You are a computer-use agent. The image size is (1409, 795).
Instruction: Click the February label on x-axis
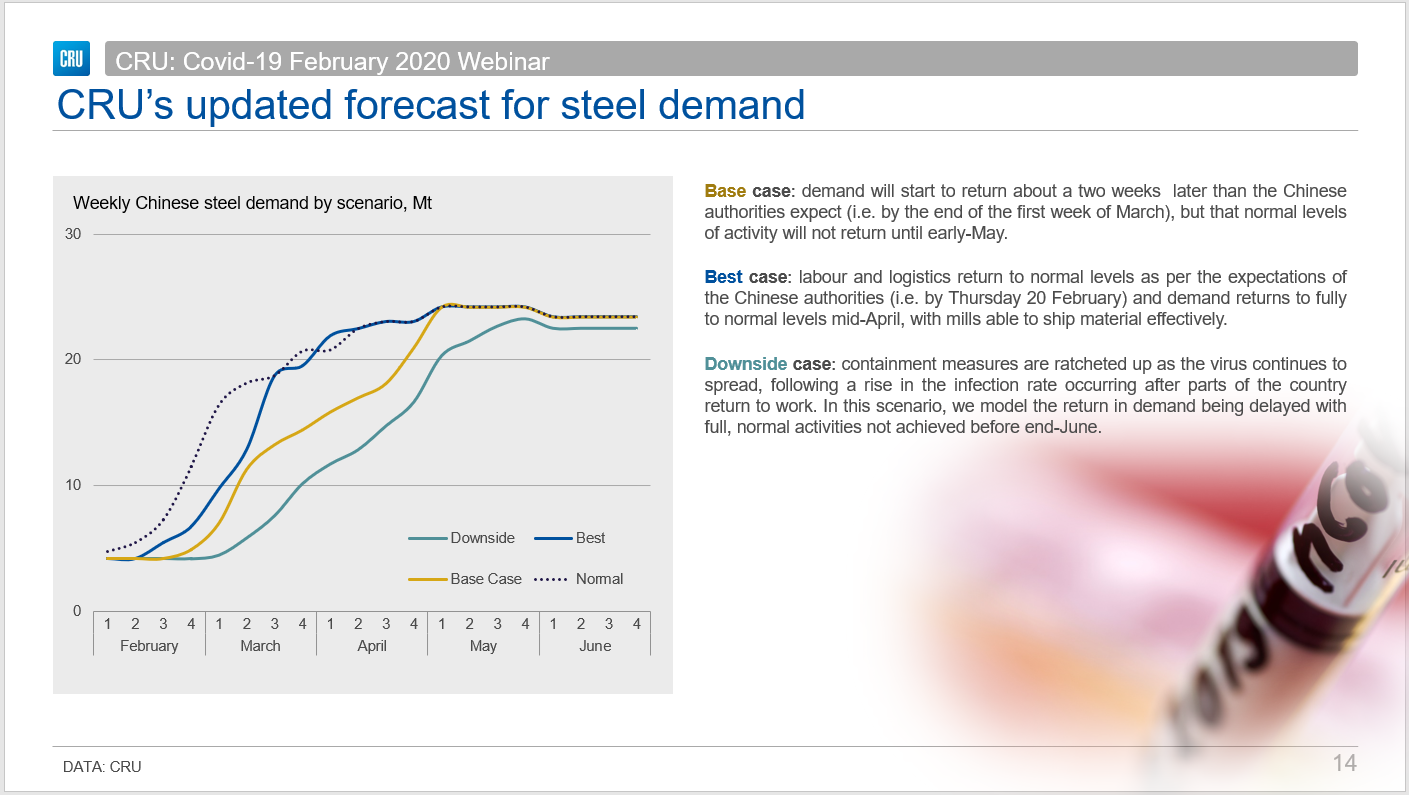click(149, 646)
